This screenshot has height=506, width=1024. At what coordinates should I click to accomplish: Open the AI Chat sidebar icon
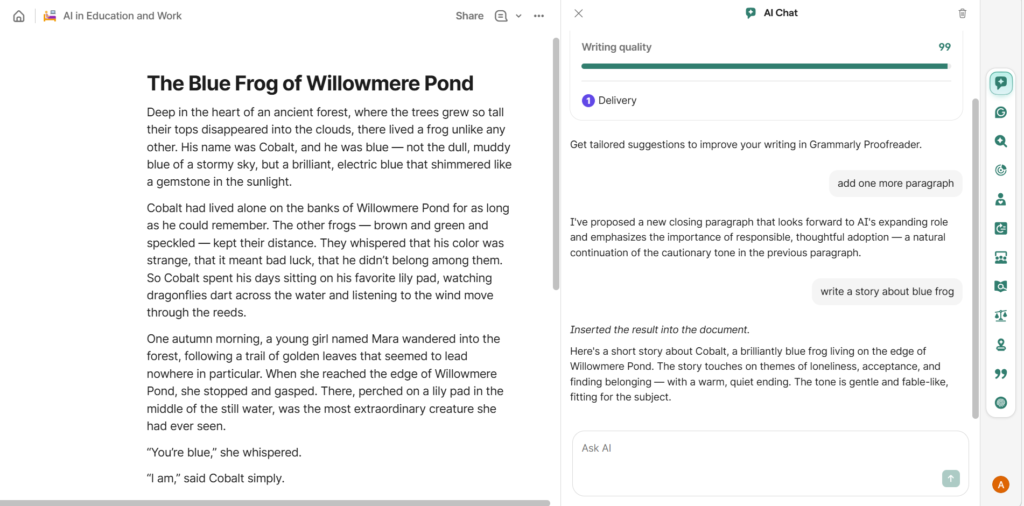[1001, 83]
